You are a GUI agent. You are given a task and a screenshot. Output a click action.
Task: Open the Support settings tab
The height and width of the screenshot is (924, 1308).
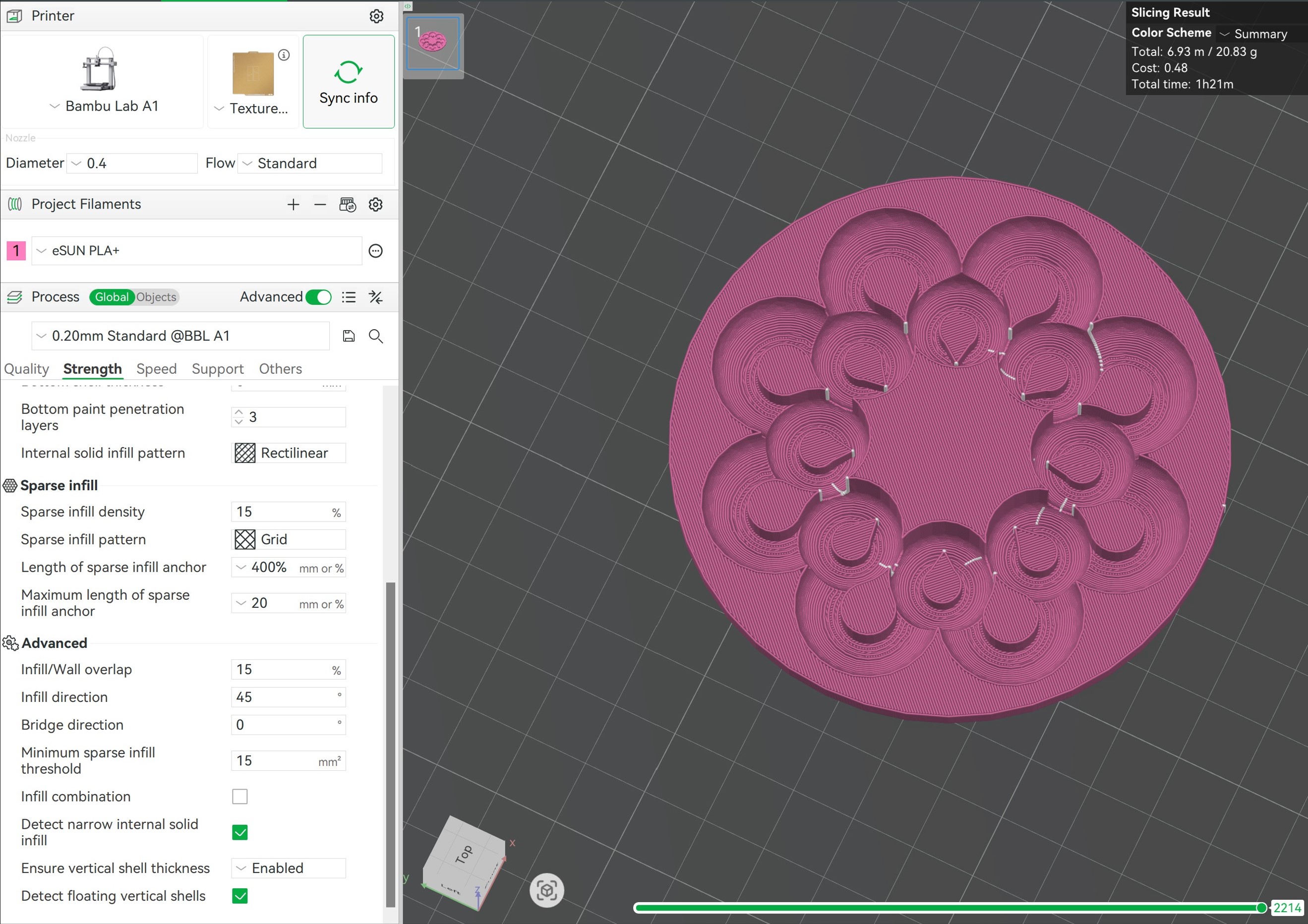coord(218,369)
